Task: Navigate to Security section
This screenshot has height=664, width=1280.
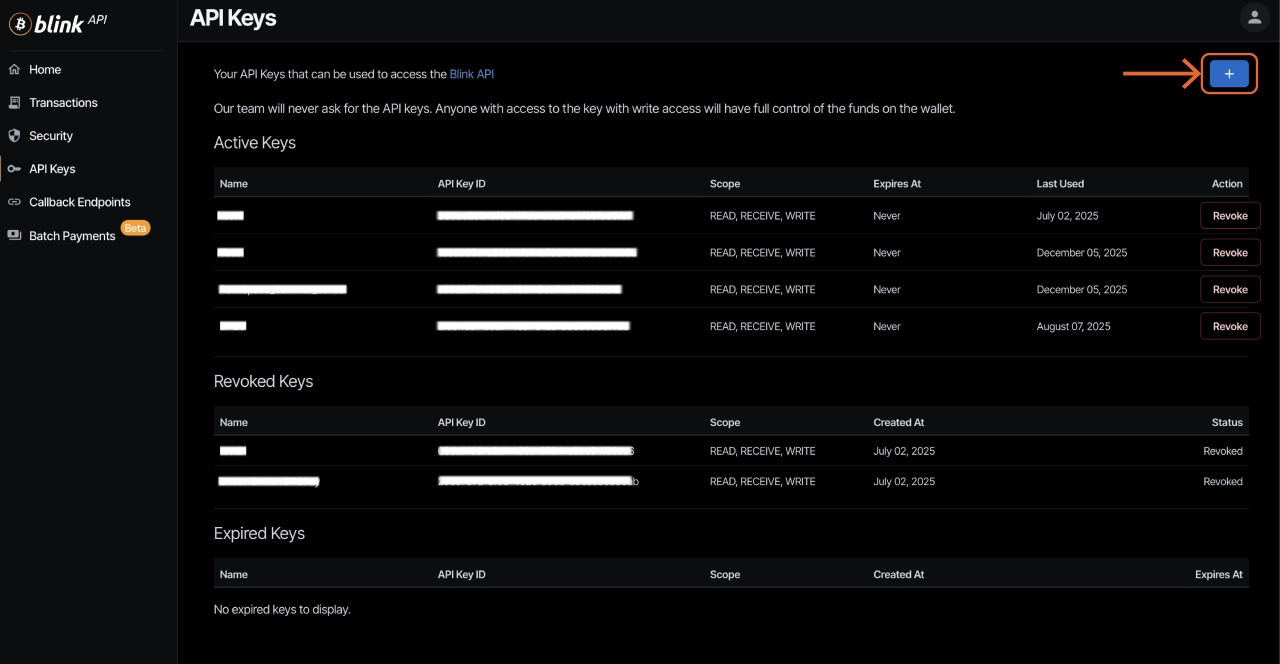Action: [x=51, y=136]
